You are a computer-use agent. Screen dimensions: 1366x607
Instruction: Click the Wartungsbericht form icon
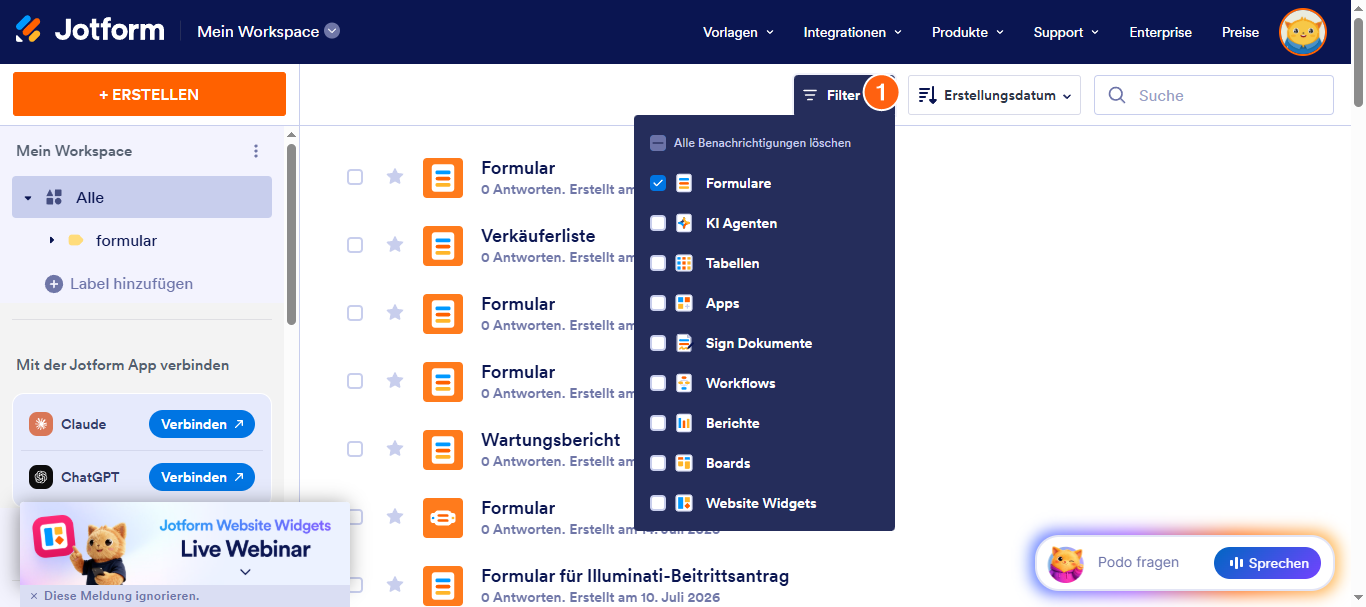[x=443, y=450]
